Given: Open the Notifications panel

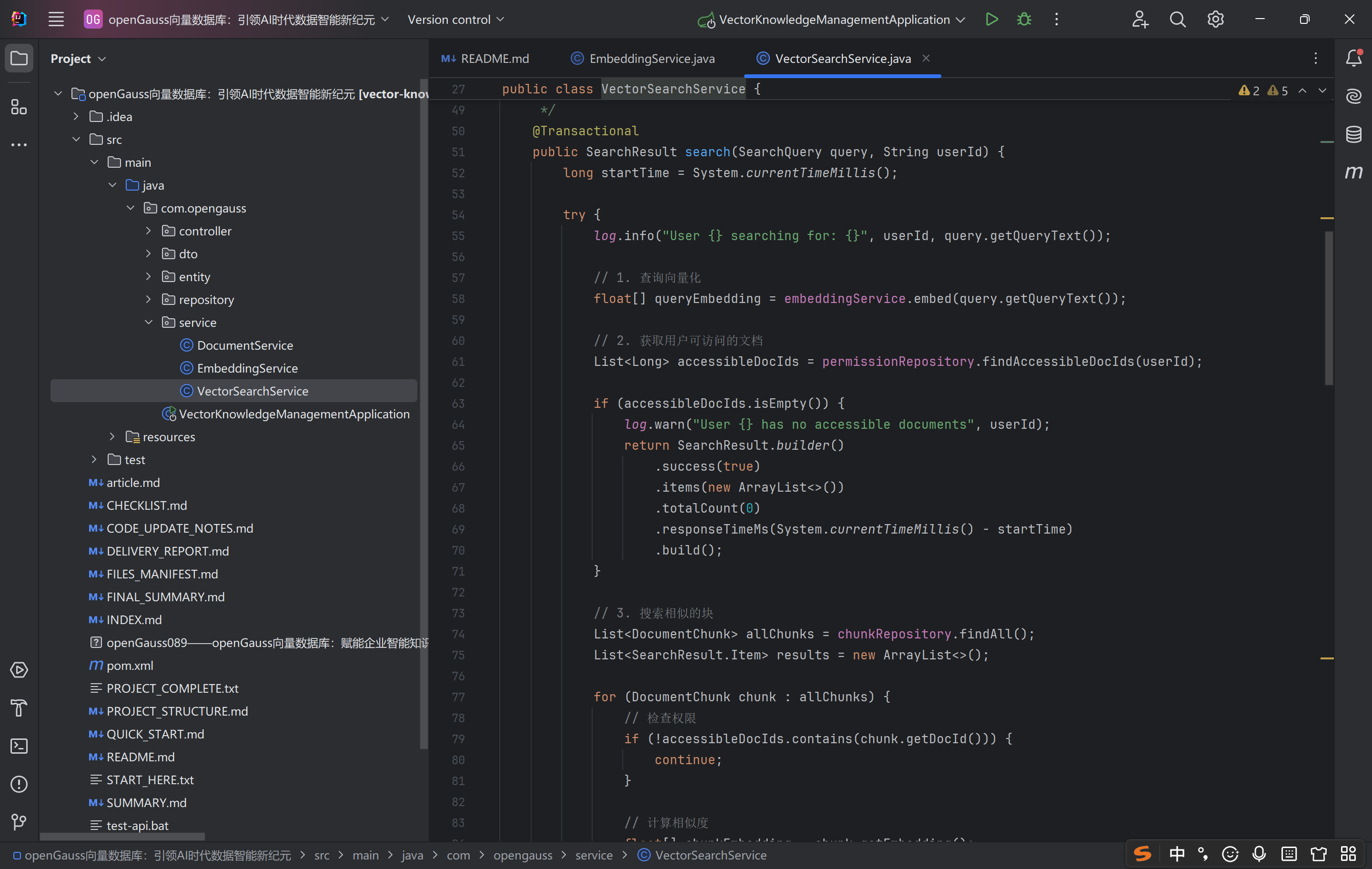Looking at the screenshot, I should 1353,58.
